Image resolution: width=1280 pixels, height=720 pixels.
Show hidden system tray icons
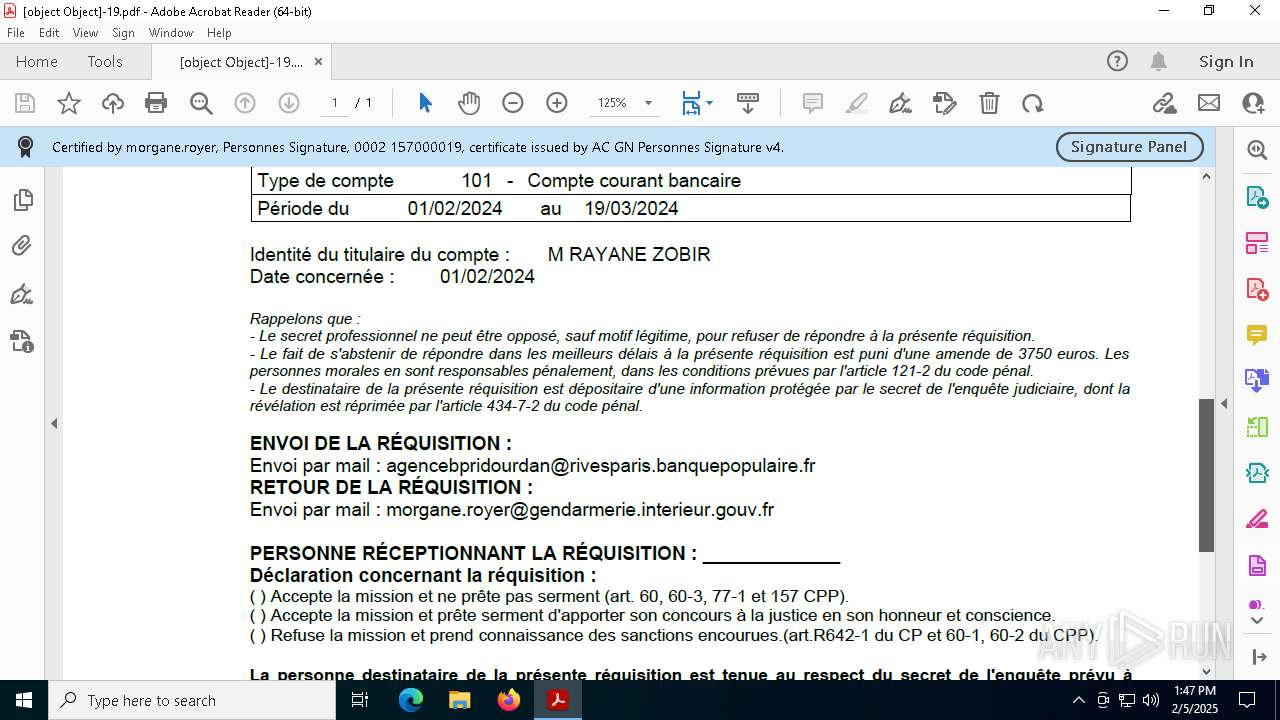tap(1078, 700)
